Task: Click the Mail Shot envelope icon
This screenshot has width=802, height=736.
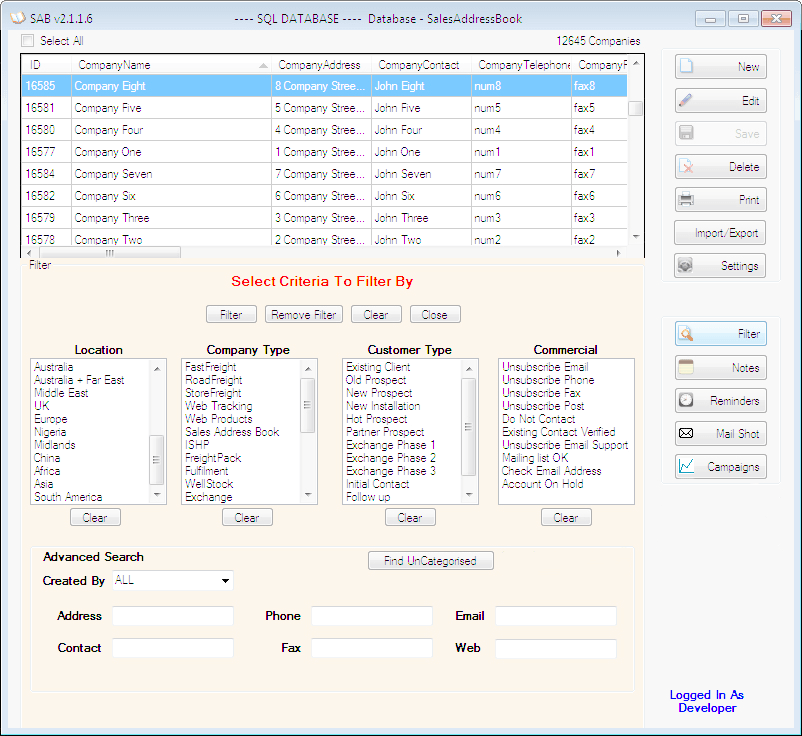Action: [x=686, y=433]
